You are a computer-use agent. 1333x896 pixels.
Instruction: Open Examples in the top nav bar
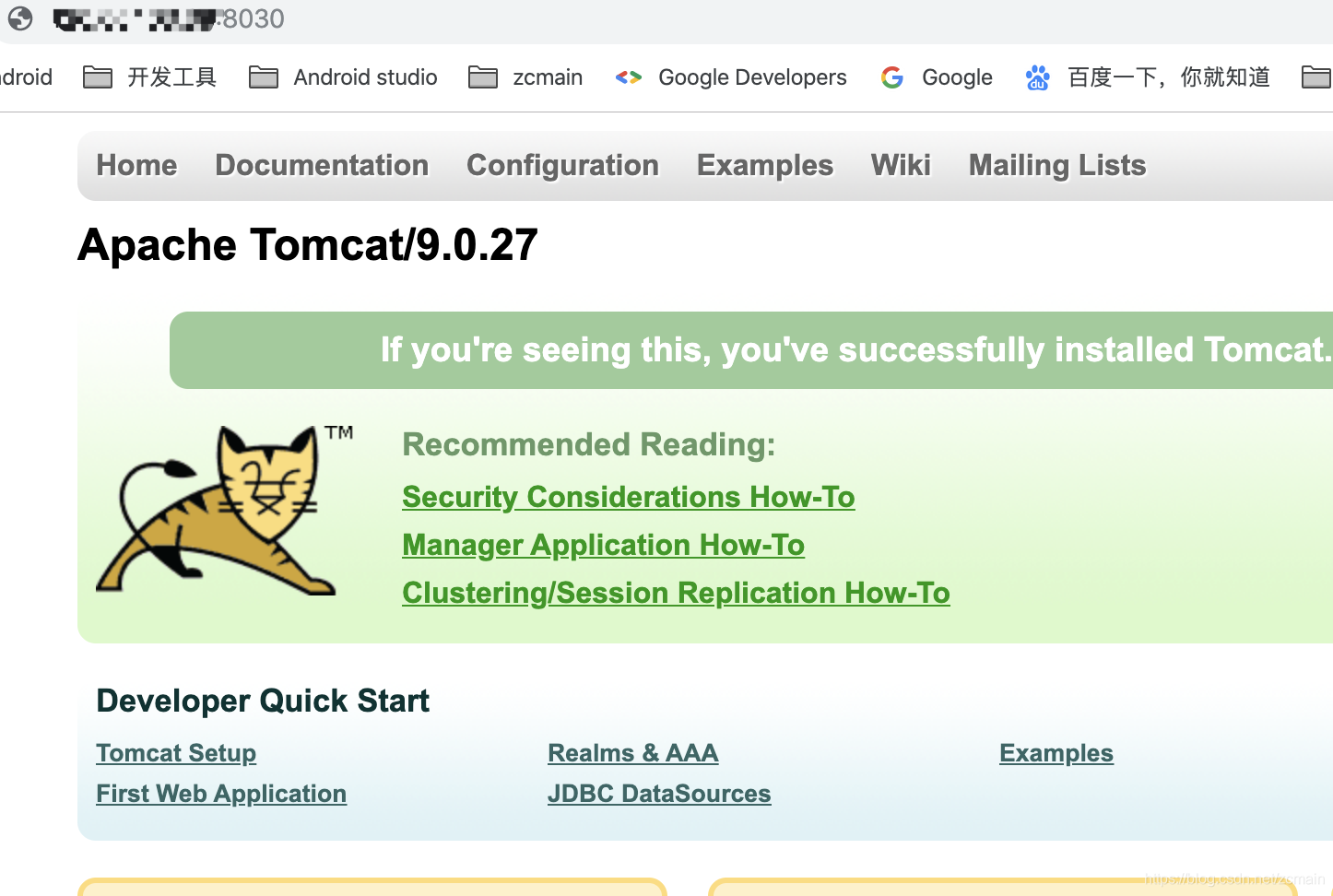(x=765, y=165)
